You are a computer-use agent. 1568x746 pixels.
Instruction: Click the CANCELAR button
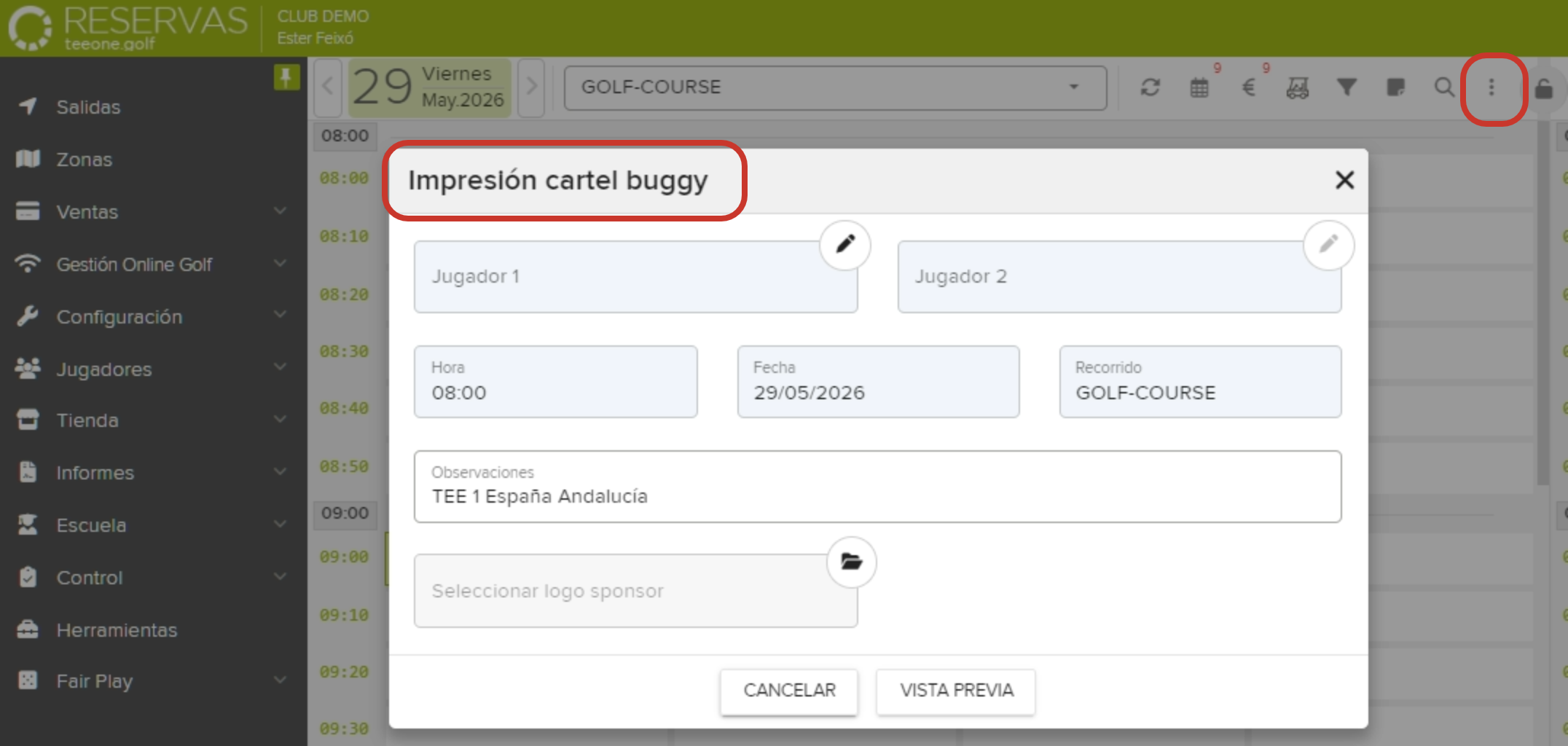[x=789, y=691]
